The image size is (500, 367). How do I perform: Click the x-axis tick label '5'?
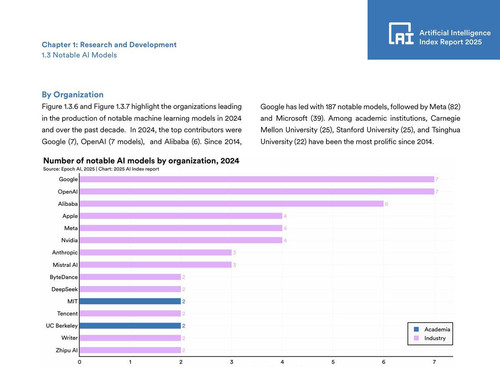click(333, 362)
